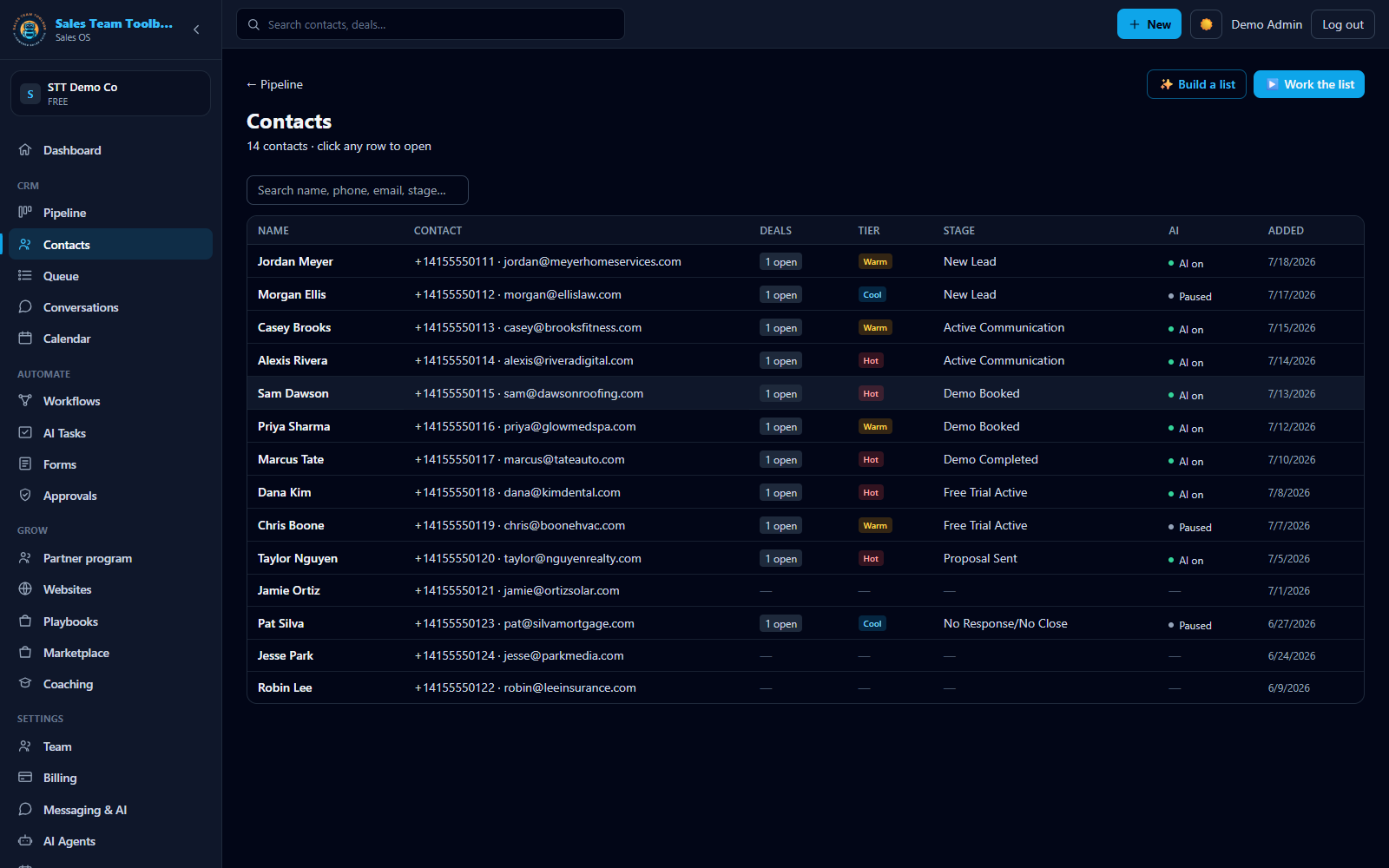Click the Playbooks icon
The width and height of the screenshot is (1389, 868).
[25, 621]
